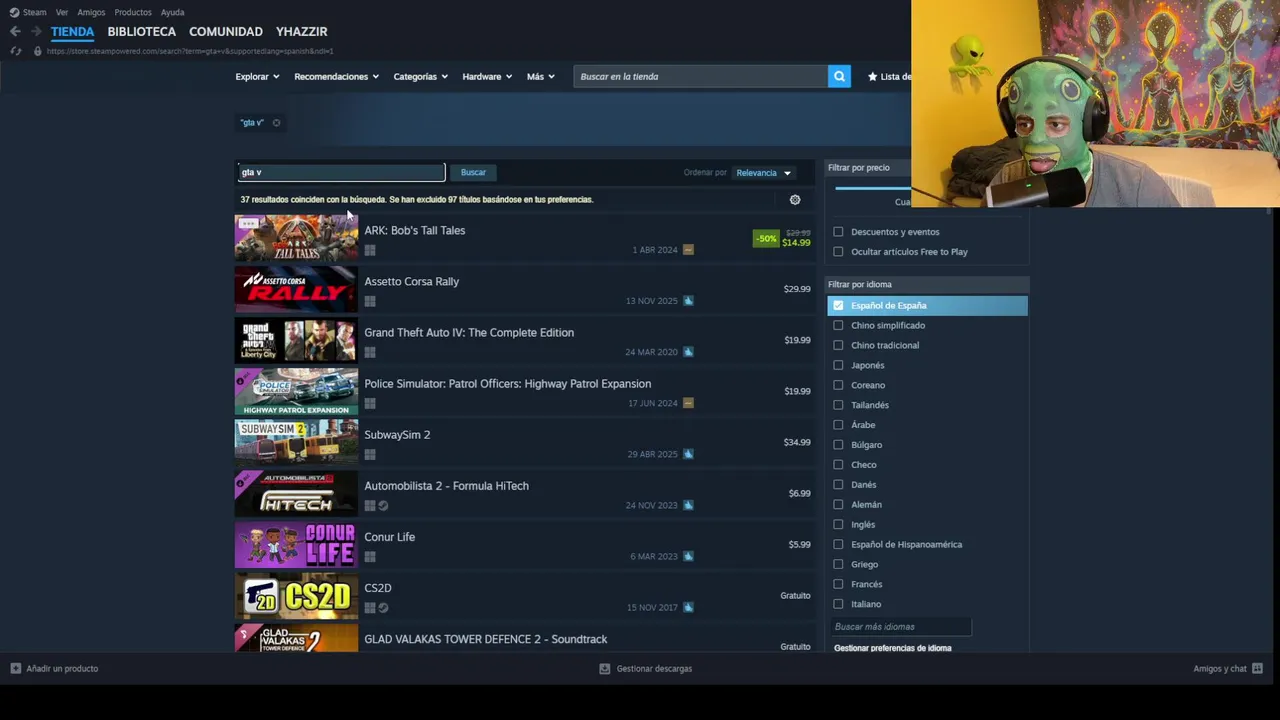Switch to the BIBLIOTECA tab
The height and width of the screenshot is (720, 1280).
142,31
